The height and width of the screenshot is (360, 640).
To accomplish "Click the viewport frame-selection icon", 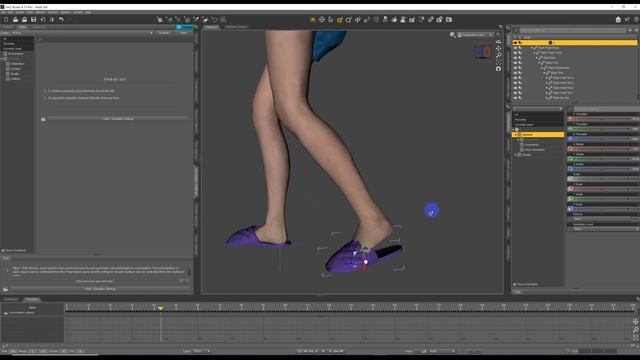I will point(498,62).
